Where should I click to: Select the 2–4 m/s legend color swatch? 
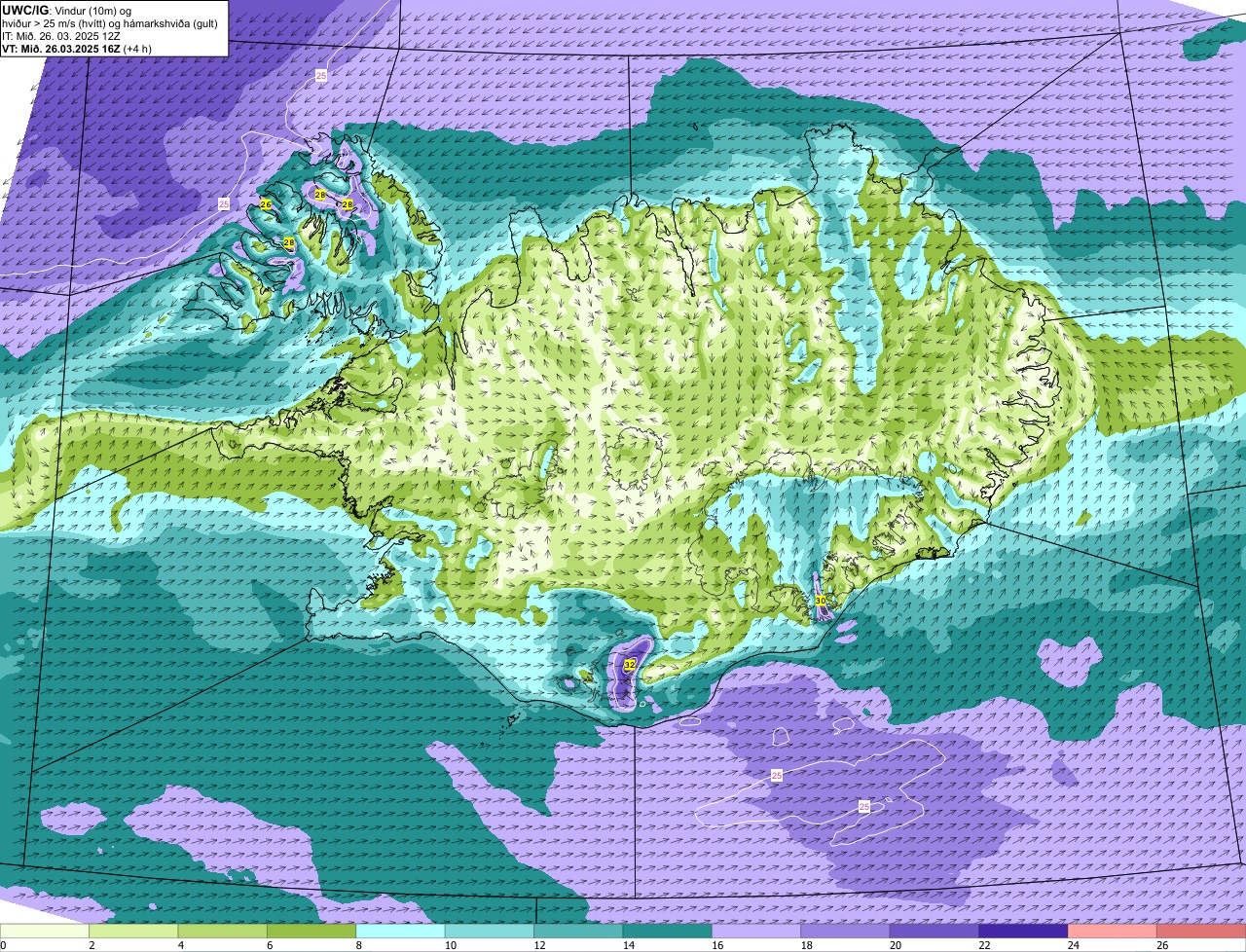coord(134,931)
